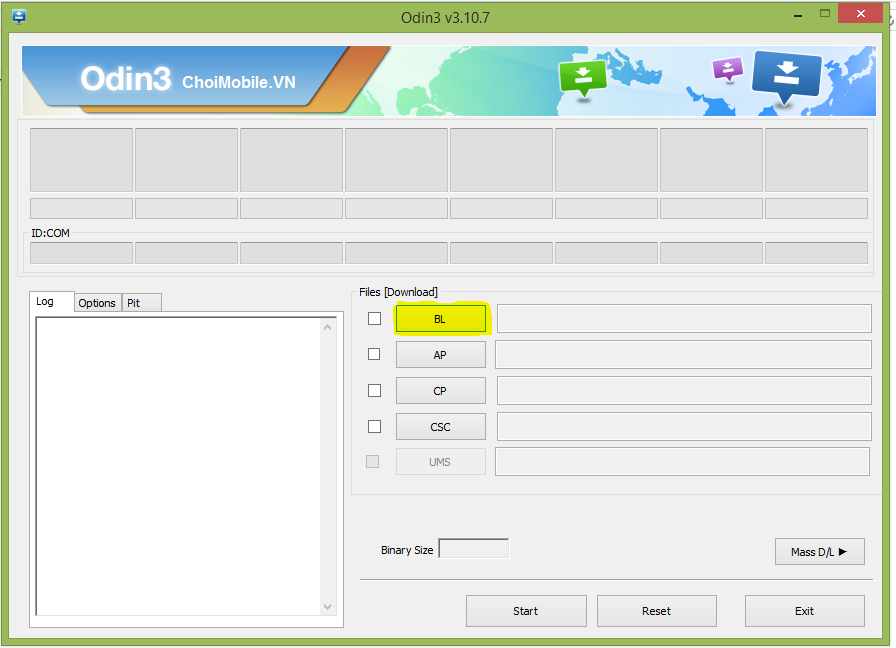Maximize the Odin3 window
This screenshot has height=648, width=896.
tap(825, 14)
